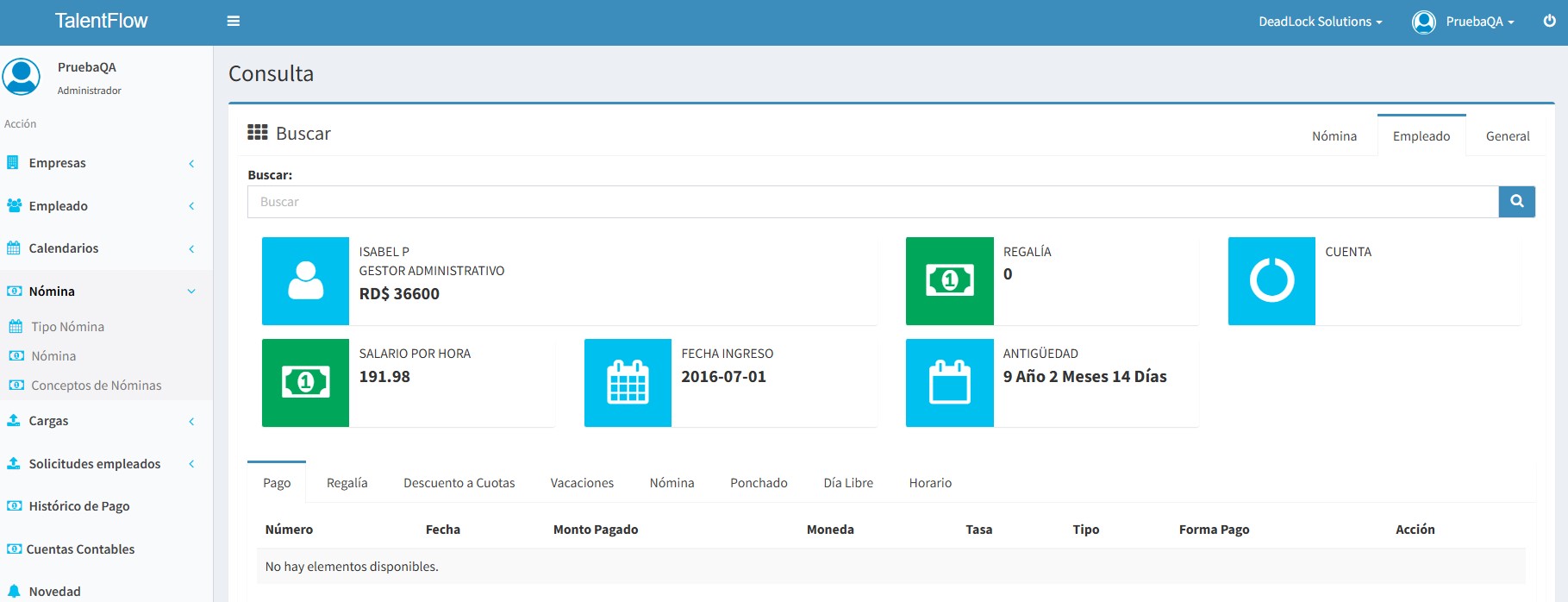1568x602 pixels.
Task: Click the Nómina submenu item money icon
Action: pyautogui.click(x=16, y=355)
